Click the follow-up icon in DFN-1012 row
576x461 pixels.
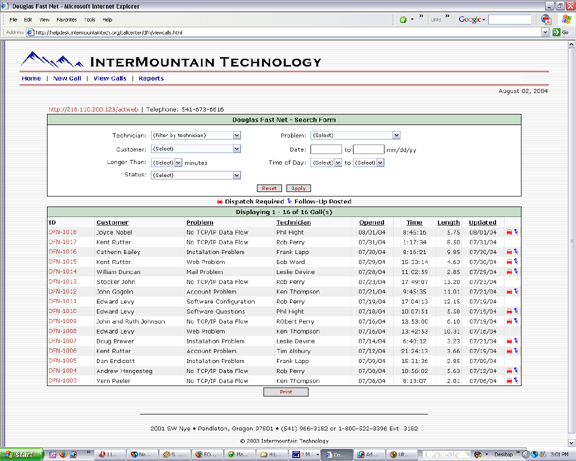click(516, 291)
